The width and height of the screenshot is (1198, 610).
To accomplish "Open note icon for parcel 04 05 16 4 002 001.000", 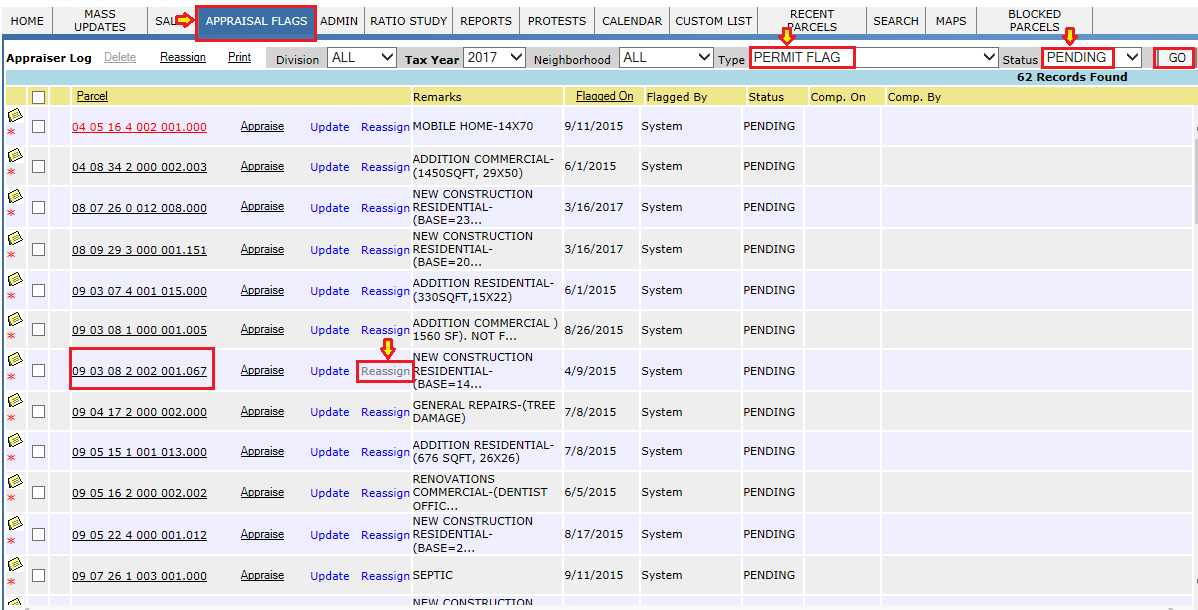I will tap(14, 116).
